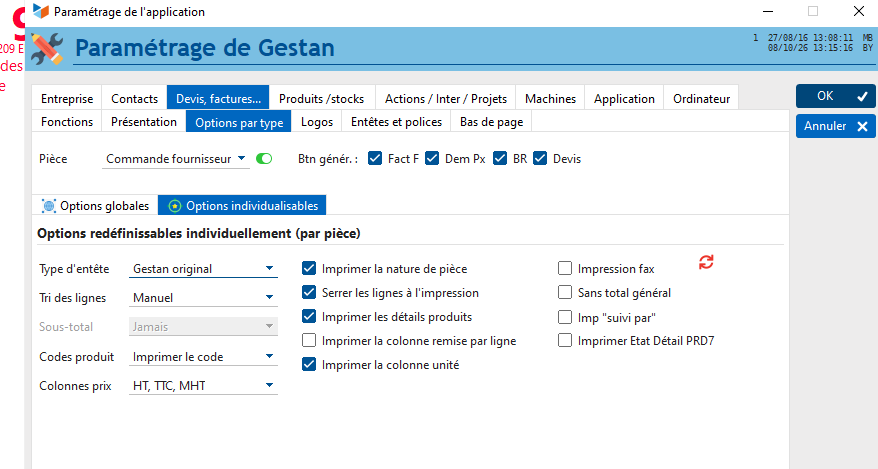Screen dimensions: 878x469
Task: Open the Entêtes et polices sub-tab
Action: coord(396,121)
